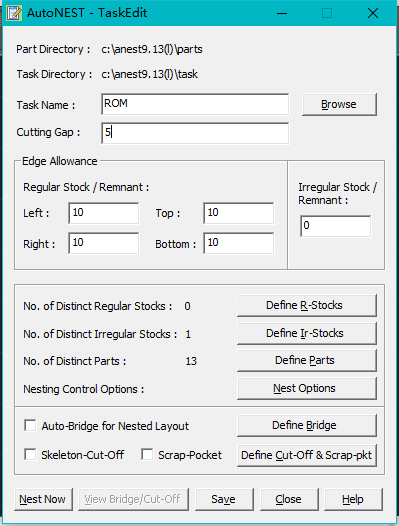Open the Define R-Stocks dialog

click(306, 305)
